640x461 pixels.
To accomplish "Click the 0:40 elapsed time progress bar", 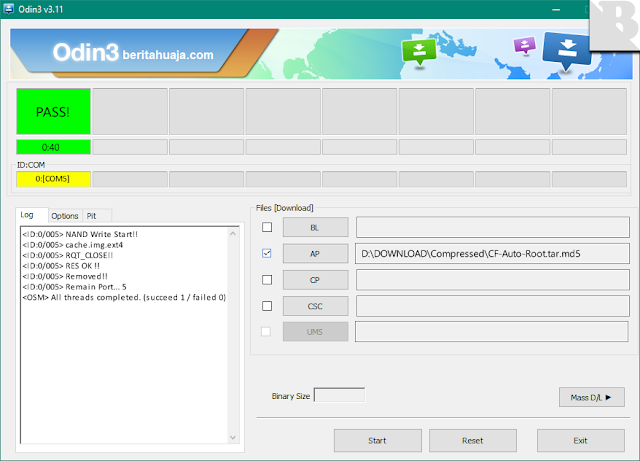I will [x=53, y=147].
